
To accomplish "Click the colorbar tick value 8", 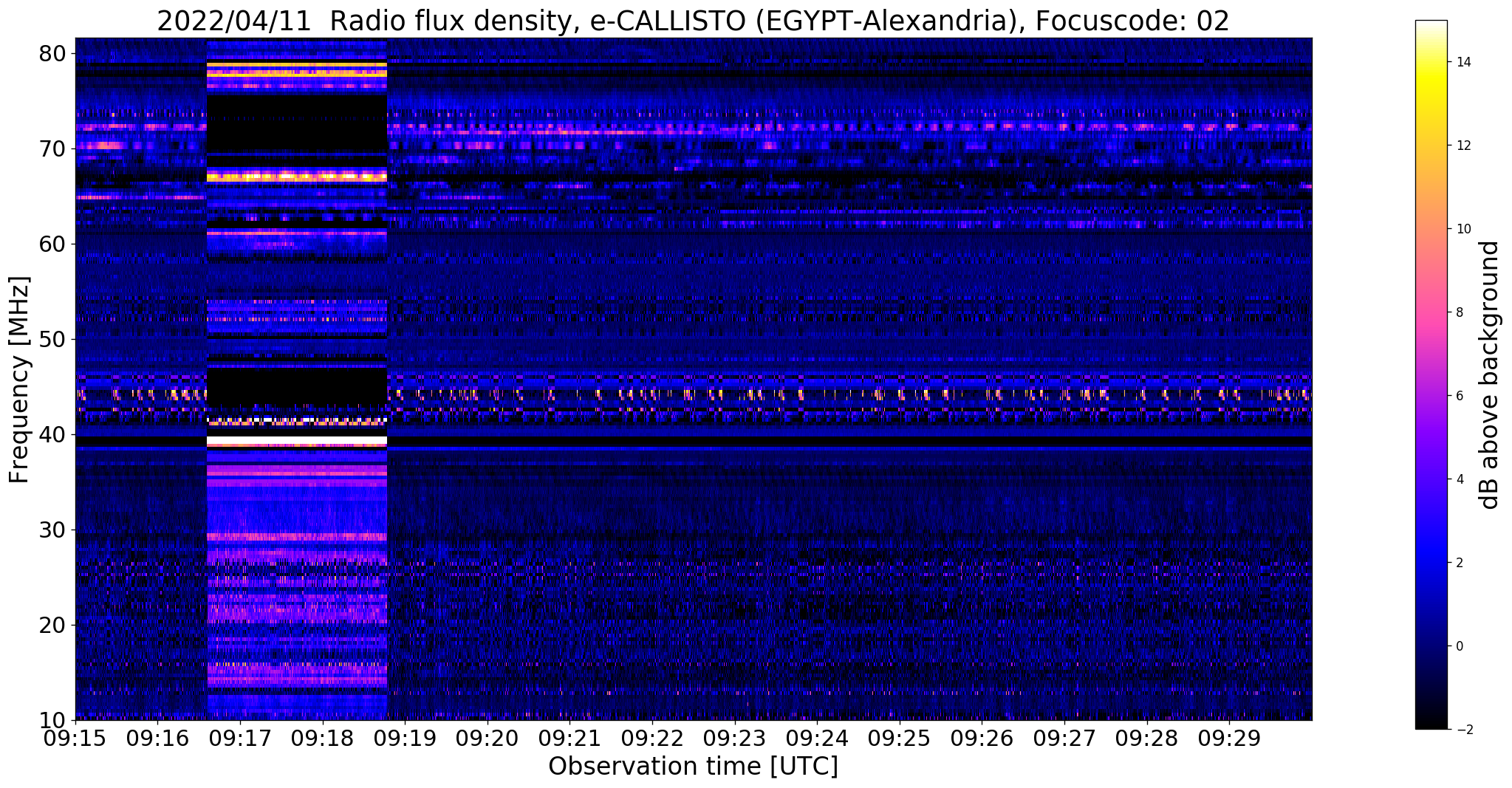I will [1459, 312].
